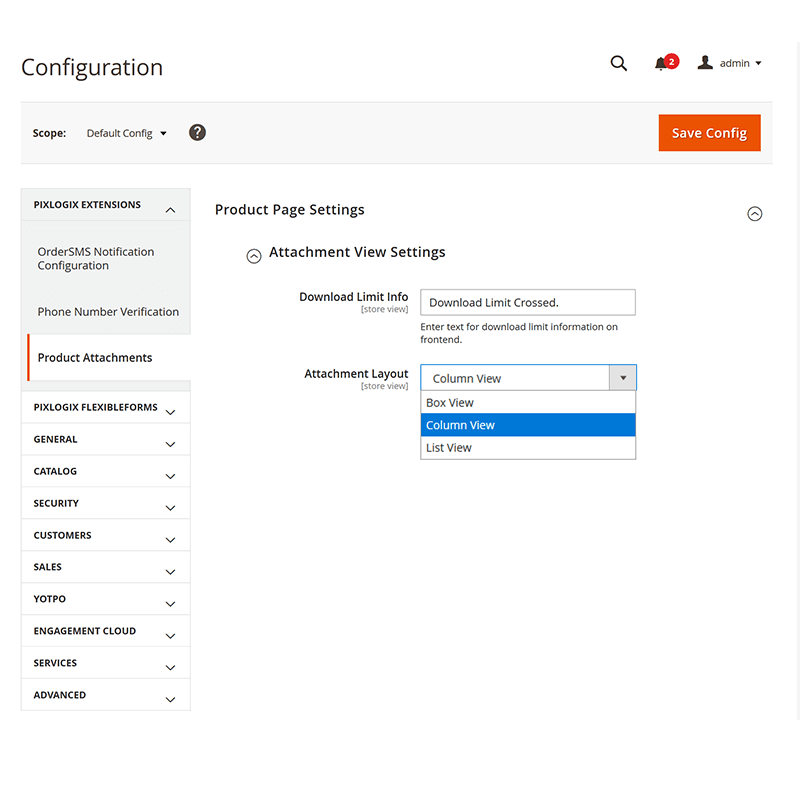
Task: Open Product Attachments in the sidebar
Action: point(94,357)
